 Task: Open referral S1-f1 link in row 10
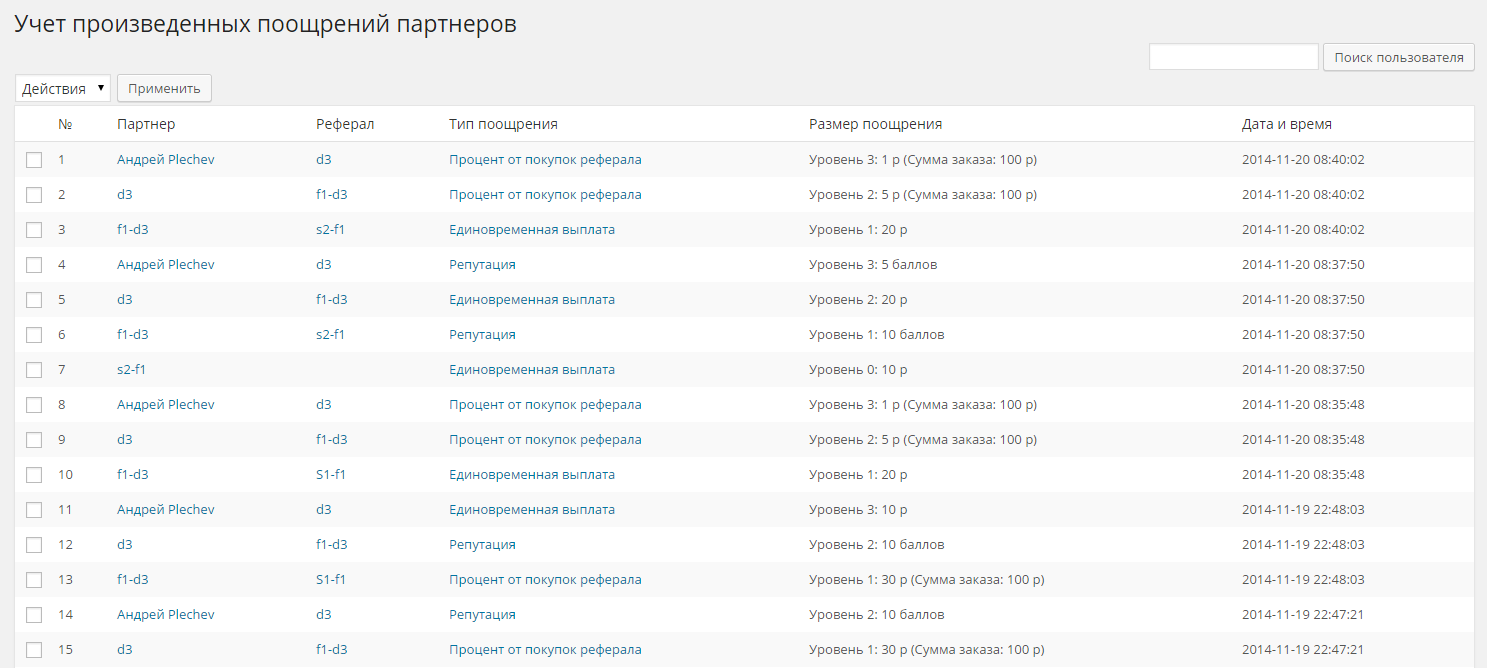[330, 475]
